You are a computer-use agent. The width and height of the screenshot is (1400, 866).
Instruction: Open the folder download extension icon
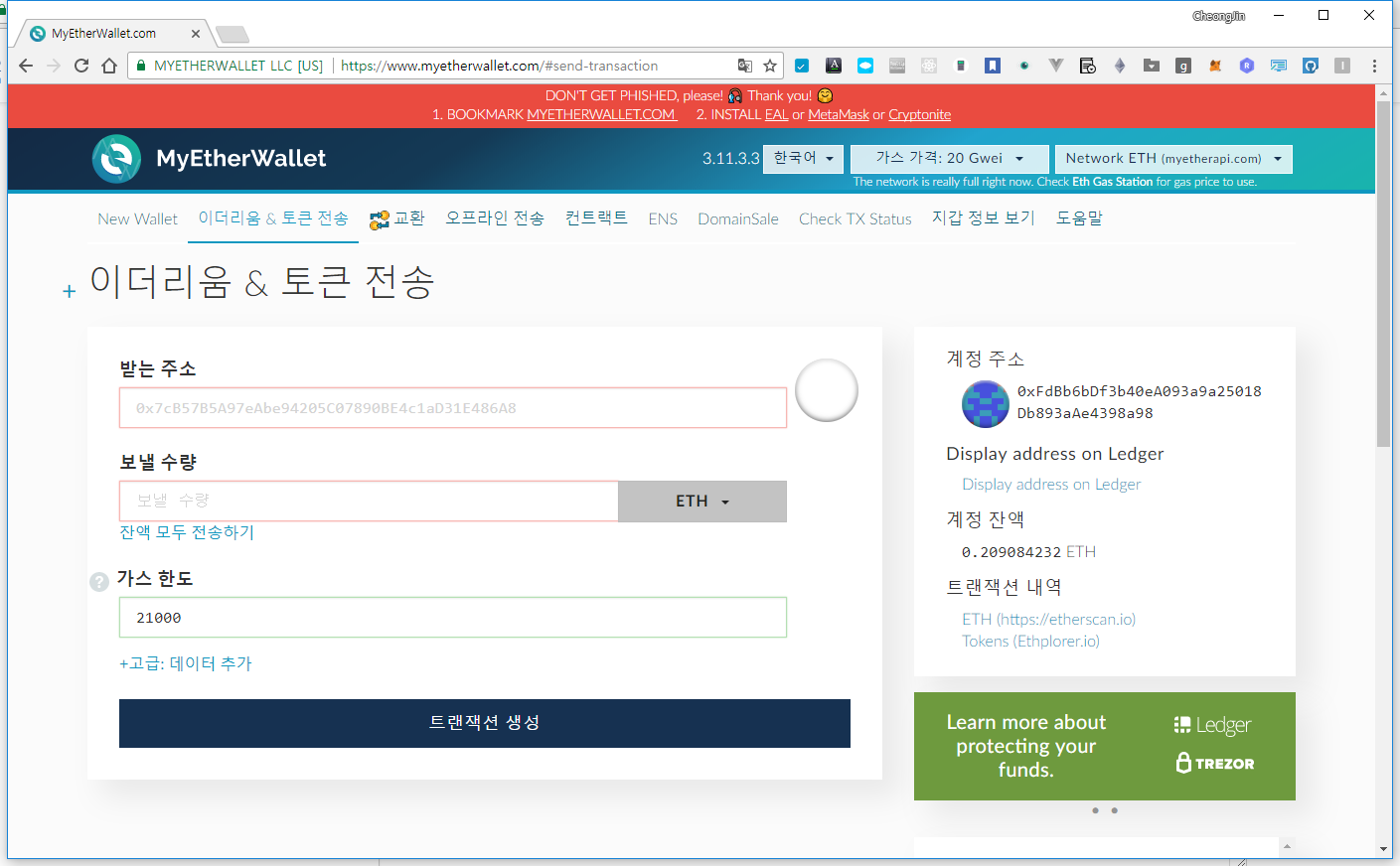(x=1152, y=66)
